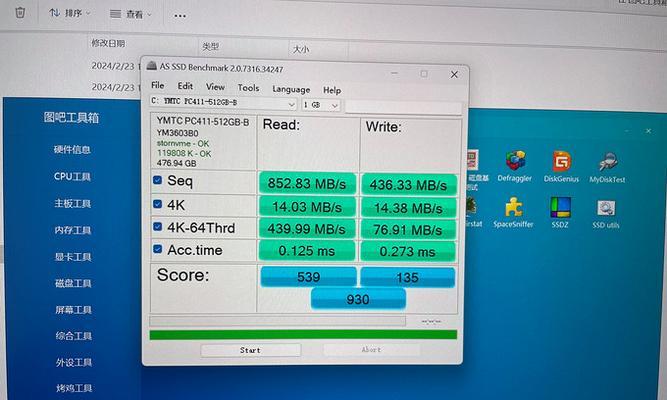Click the Abort button
Screen dimensions: 667x400
point(371,349)
